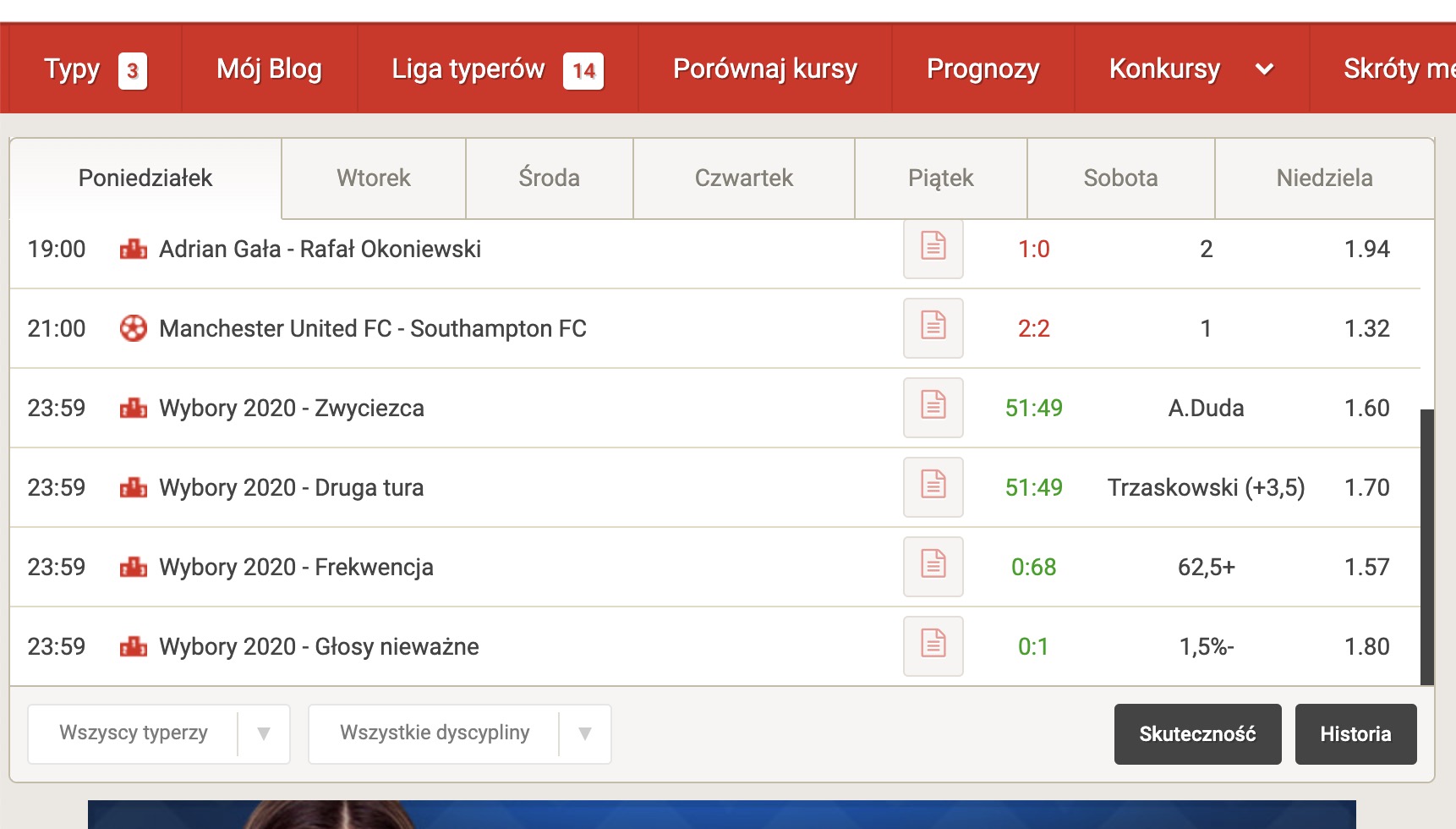Image resolution: width=1456 pixels, height=829 pixels.
Task: Click the Liga typerów badge showing 14
Action: click(x=583, y=71)
